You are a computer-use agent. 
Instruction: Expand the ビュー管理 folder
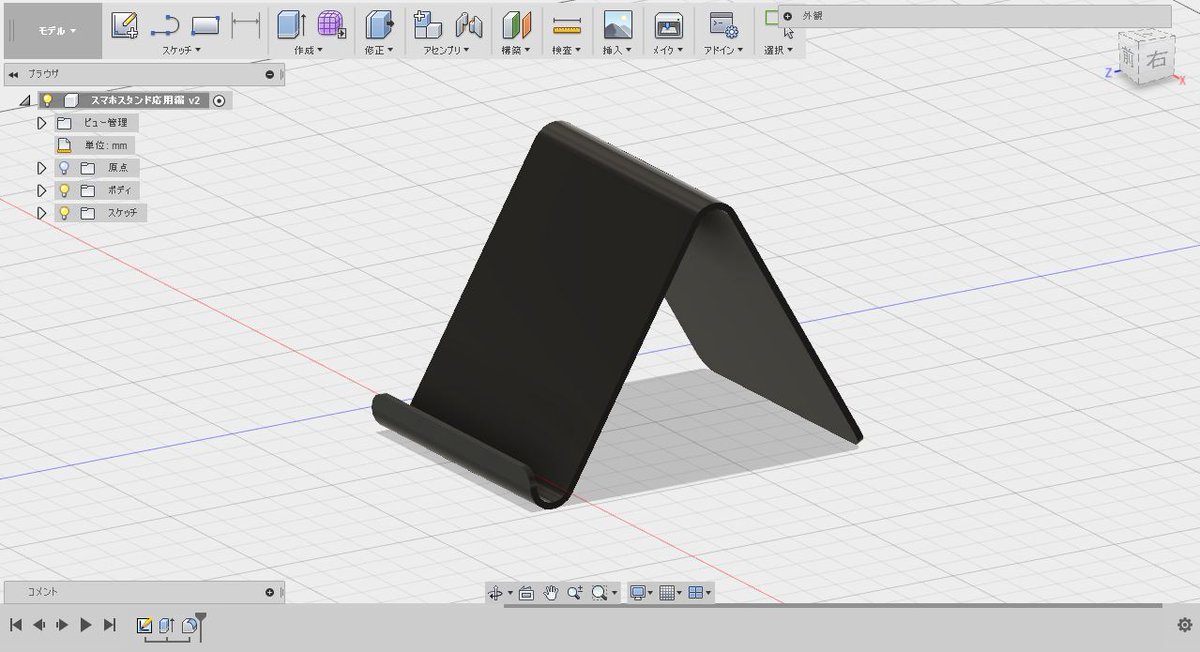(x=42, y=123)
